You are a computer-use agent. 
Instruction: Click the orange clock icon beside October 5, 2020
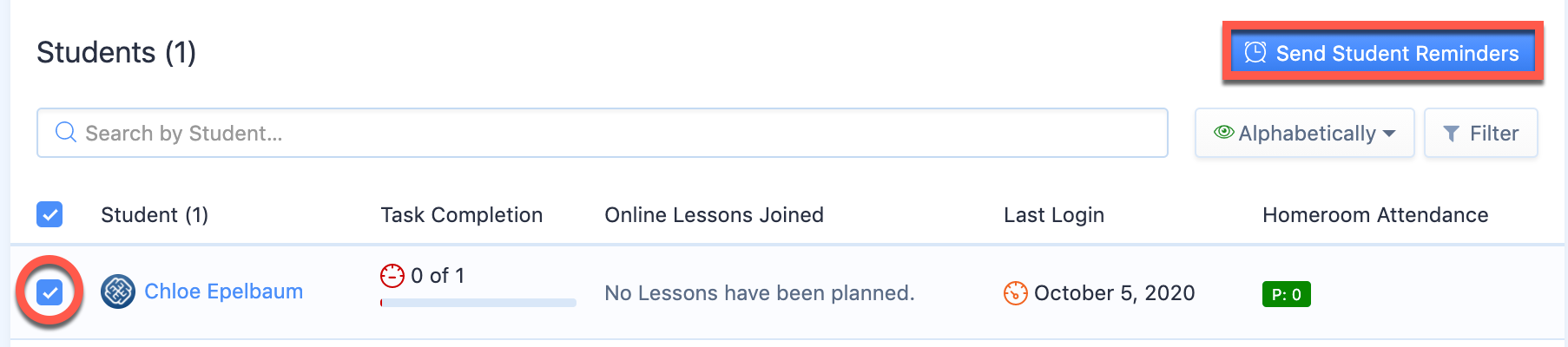(1015, 293)
